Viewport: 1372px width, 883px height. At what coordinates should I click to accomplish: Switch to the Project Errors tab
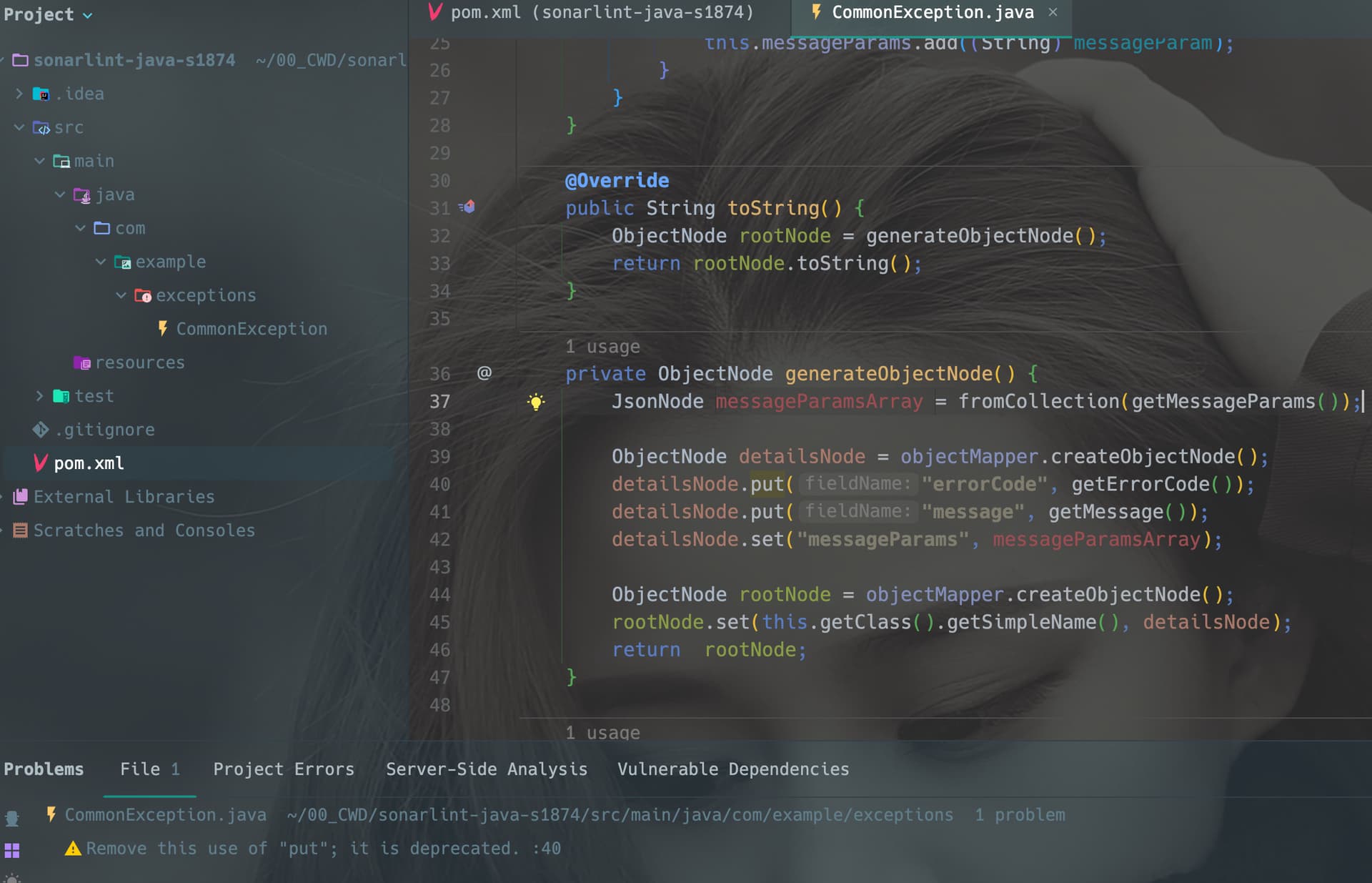point(284,769)
